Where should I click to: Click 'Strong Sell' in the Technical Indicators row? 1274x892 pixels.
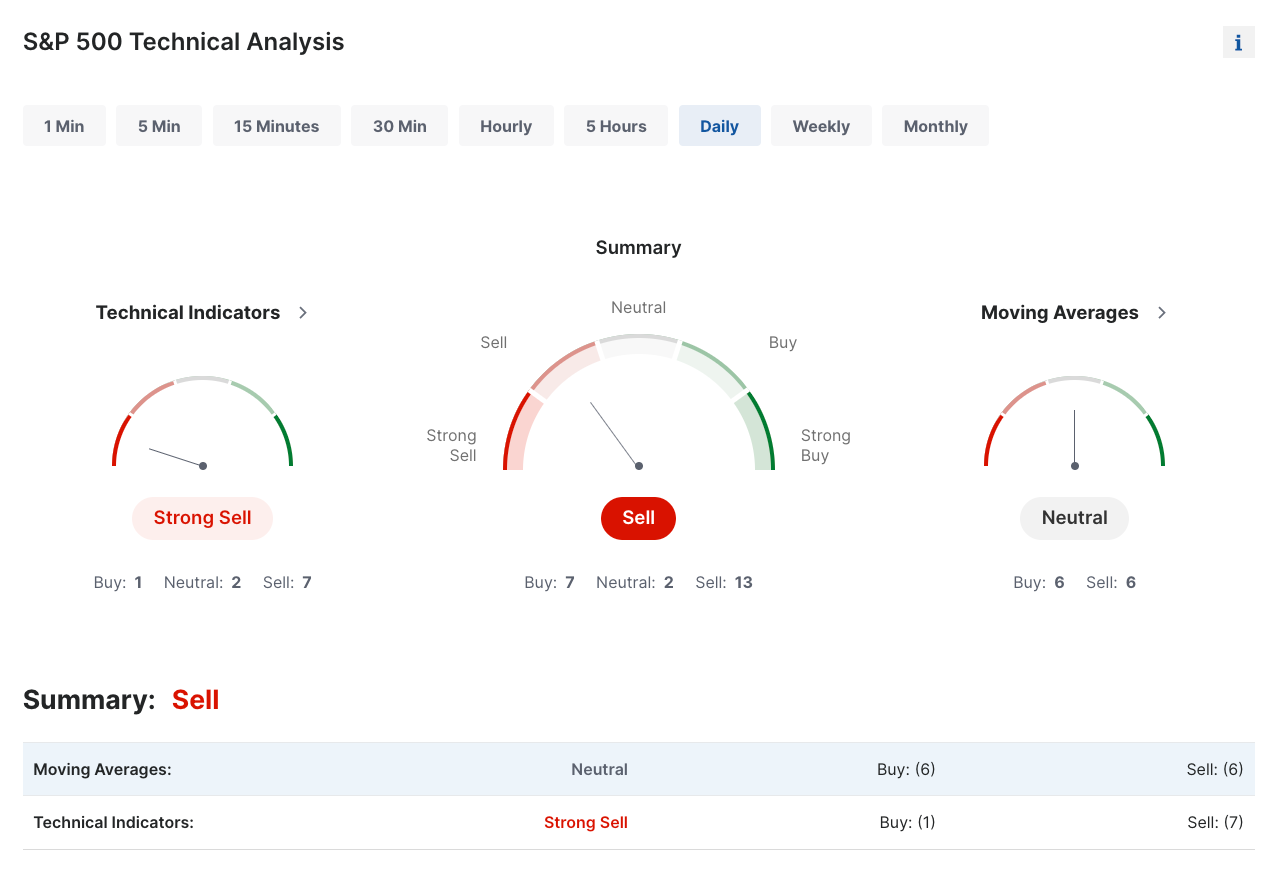tap(586, 823)
